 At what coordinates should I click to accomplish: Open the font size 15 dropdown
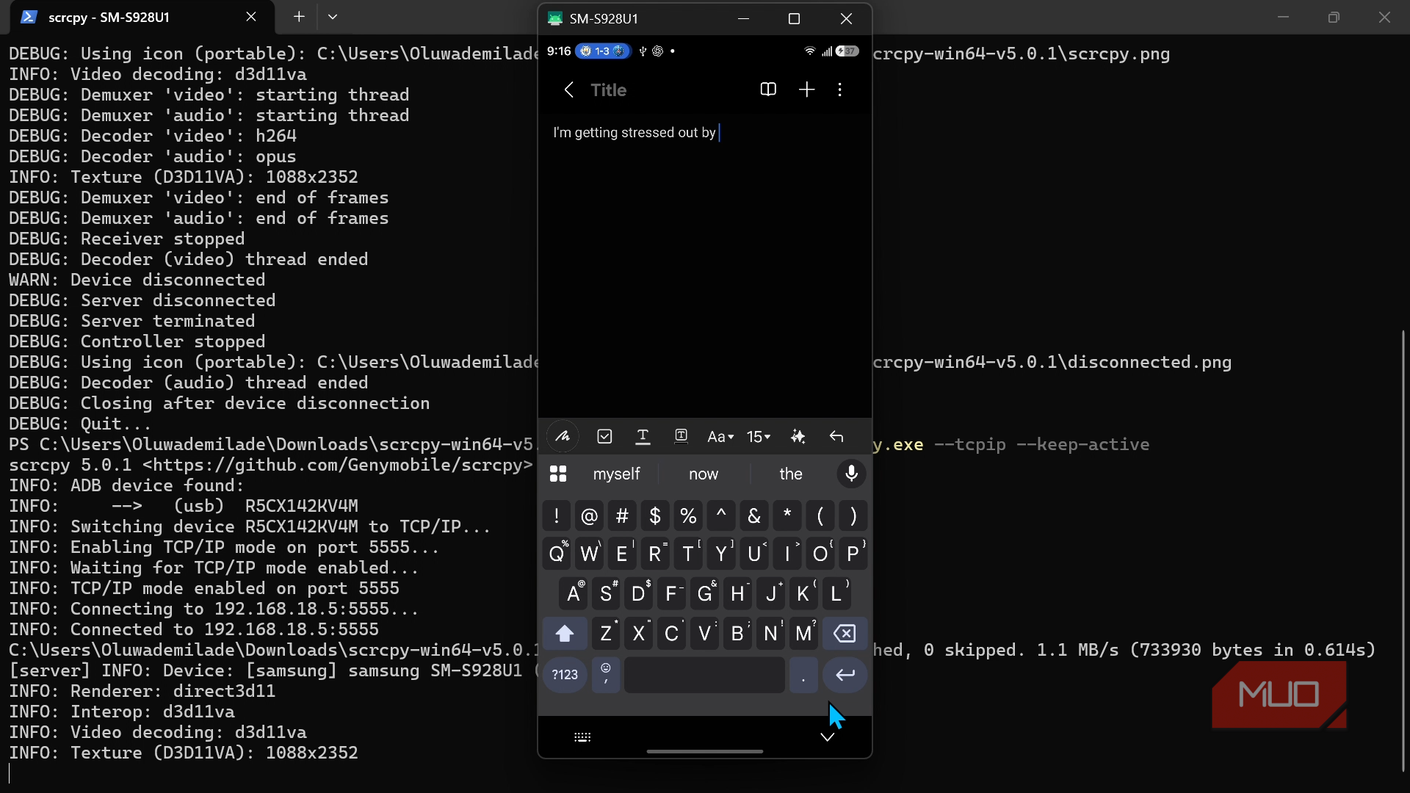point(759,436)
